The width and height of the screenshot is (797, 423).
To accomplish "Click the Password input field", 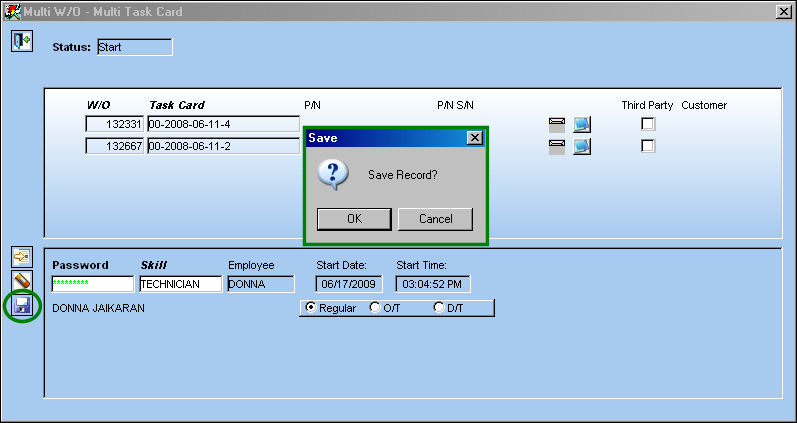I will click(x=93, y=284).
